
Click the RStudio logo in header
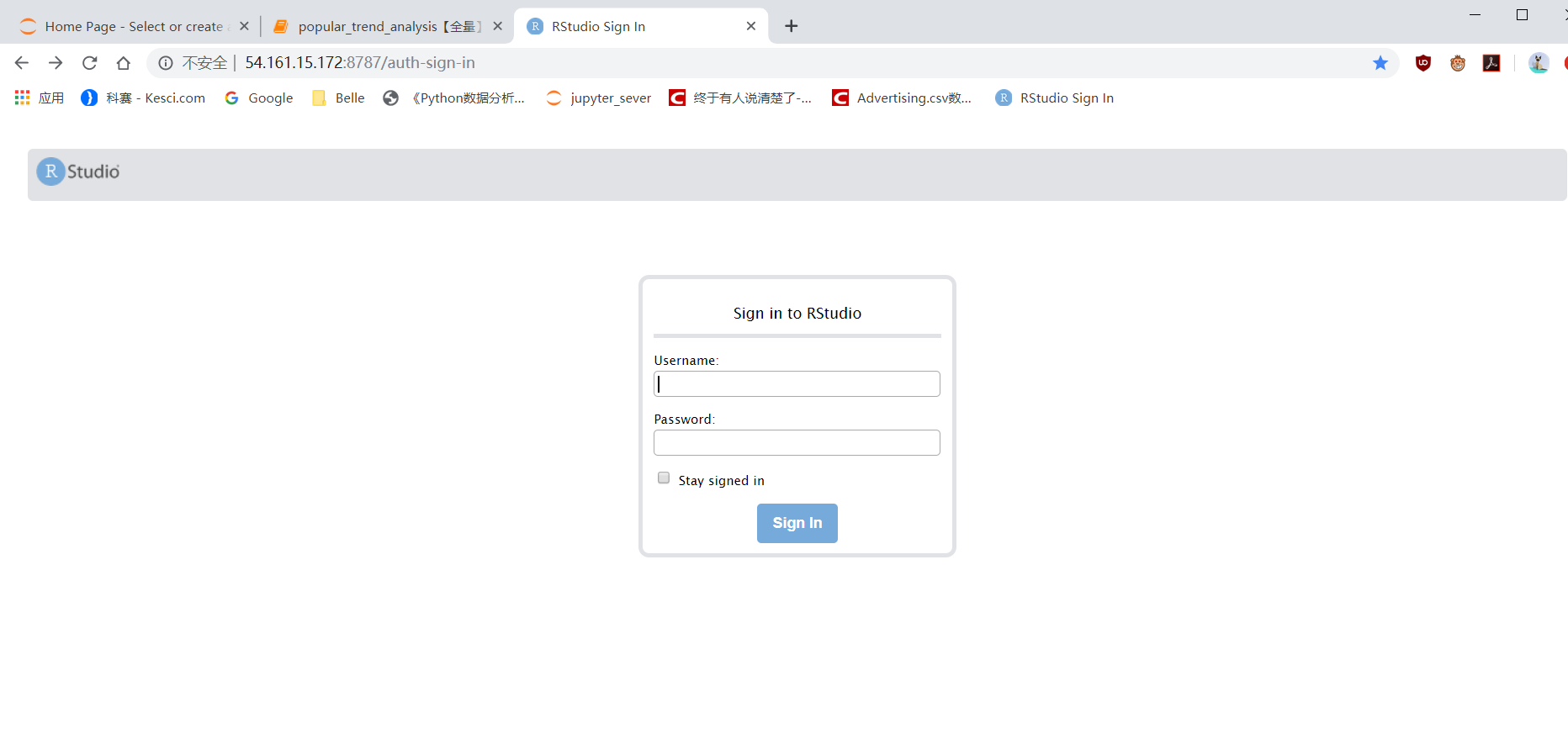78,172
